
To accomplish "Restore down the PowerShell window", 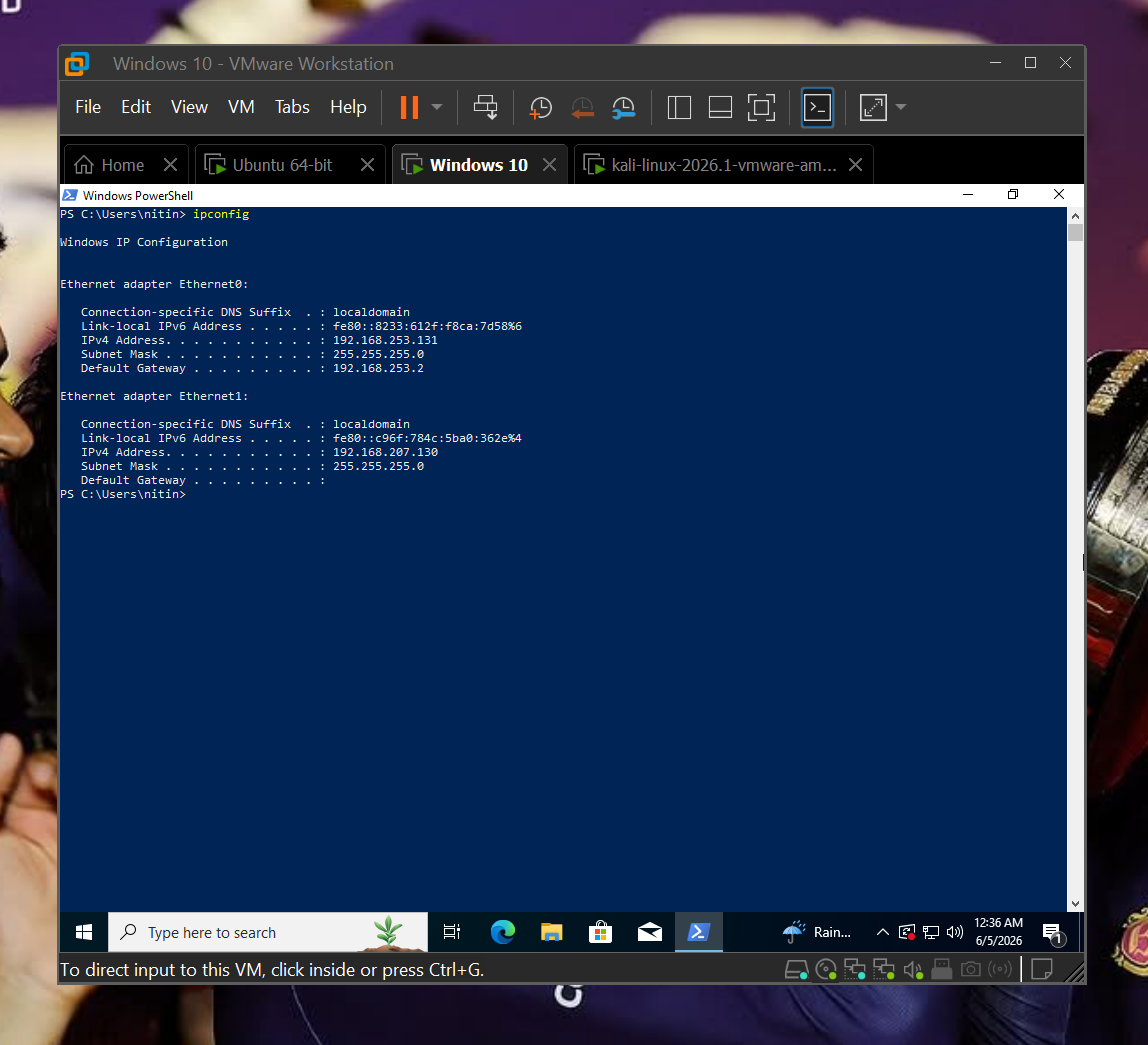I will point(1013,194).
